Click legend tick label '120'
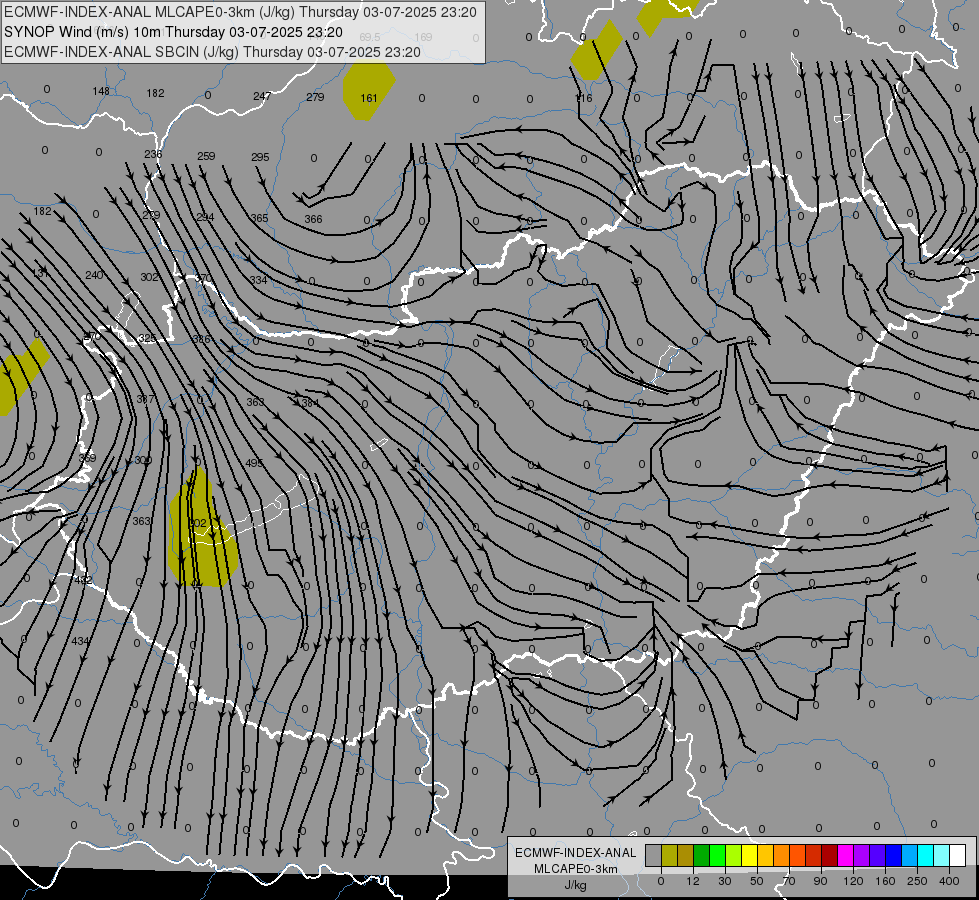The image size is (979, 900). coord(853,881)
